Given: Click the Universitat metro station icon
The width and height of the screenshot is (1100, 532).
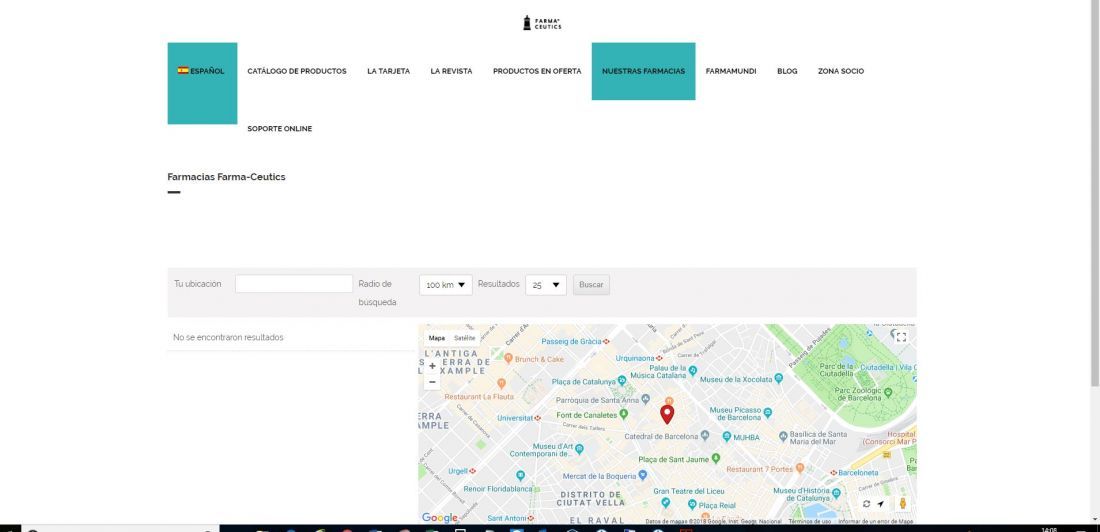Looking at the screenshot, I should tap(537, 418).
